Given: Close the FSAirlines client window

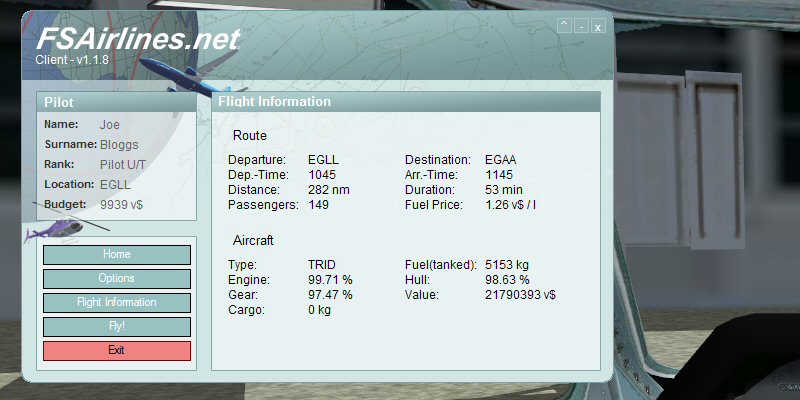Looking at the screenshot, I should pos(598,26).
